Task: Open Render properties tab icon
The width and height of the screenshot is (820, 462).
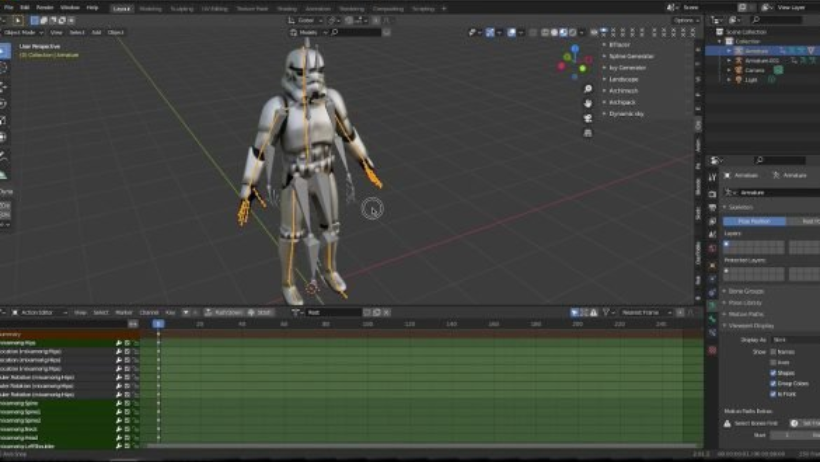Action: (712, 194)
